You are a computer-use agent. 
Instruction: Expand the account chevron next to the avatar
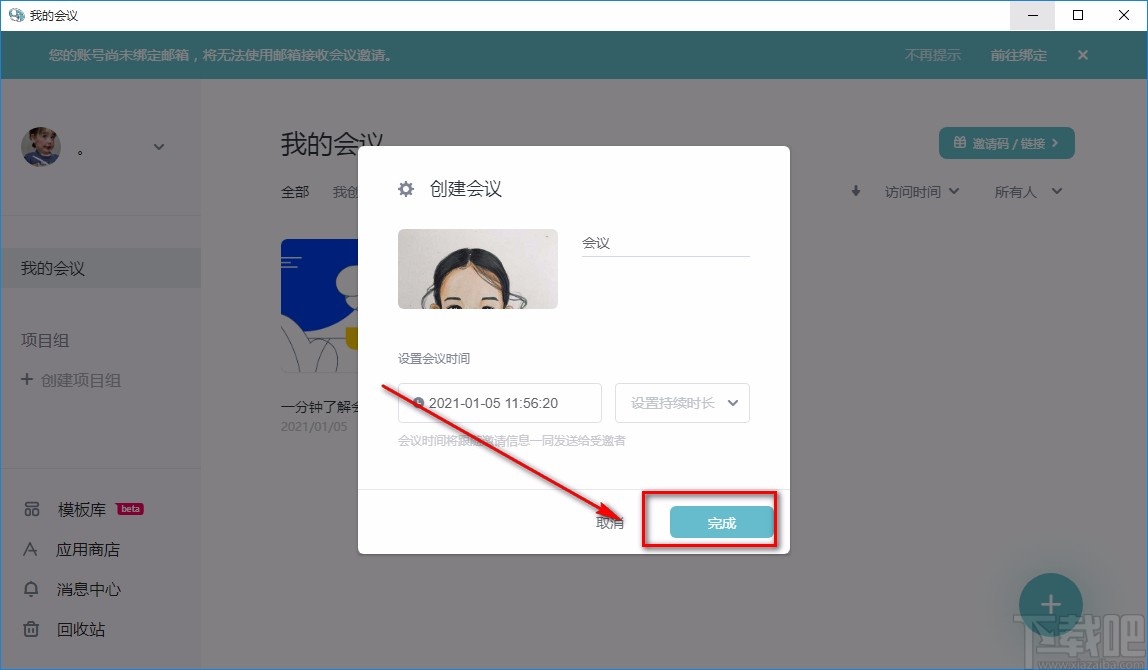coord(158,147)
